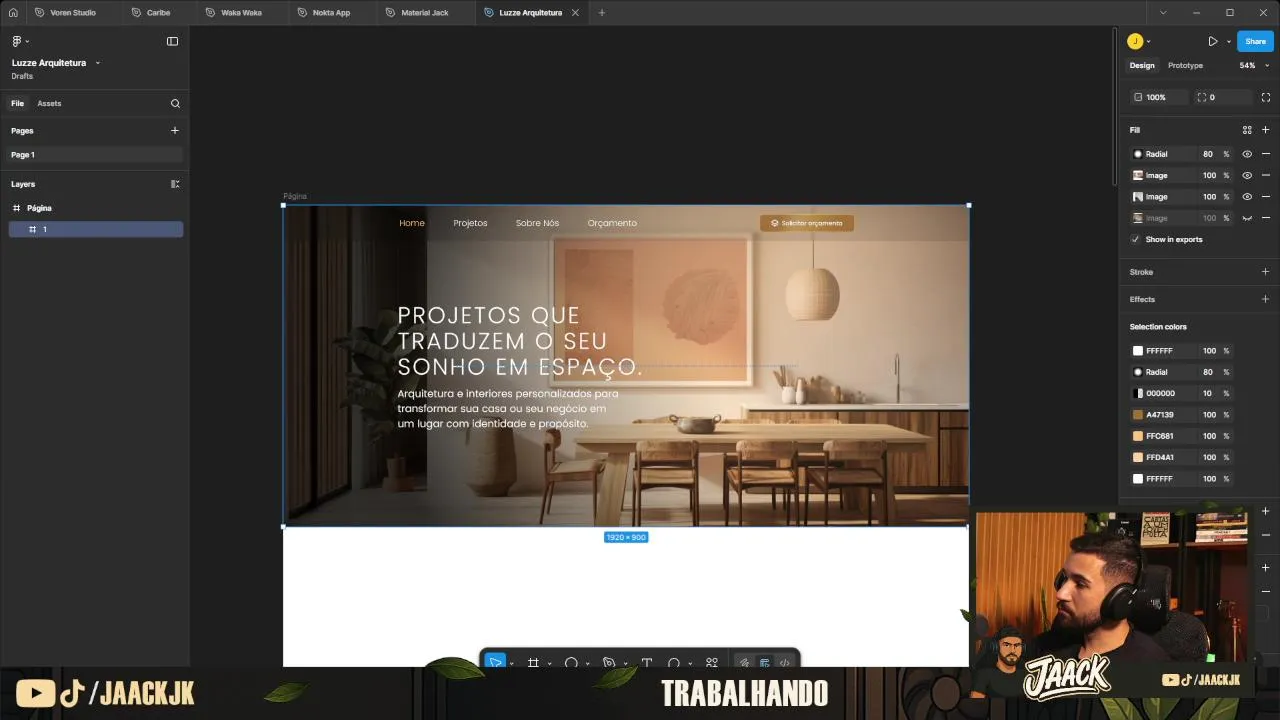Hide the Radial fill layer

pos(1247,154)
